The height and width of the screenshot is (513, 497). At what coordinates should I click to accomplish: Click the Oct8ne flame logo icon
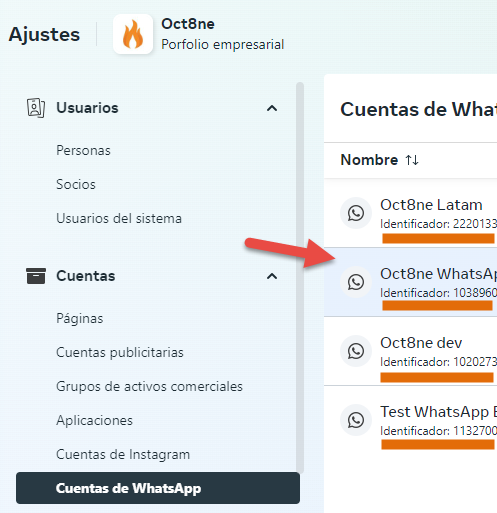(133, 34)
